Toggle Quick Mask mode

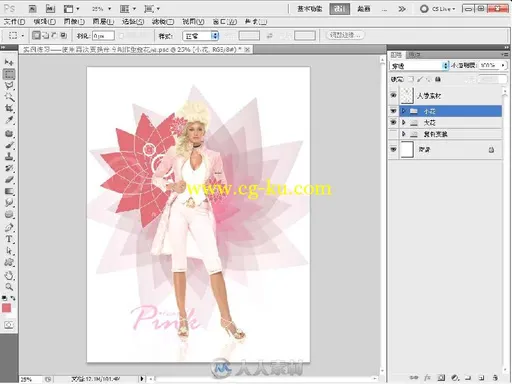tap(9, 325)
